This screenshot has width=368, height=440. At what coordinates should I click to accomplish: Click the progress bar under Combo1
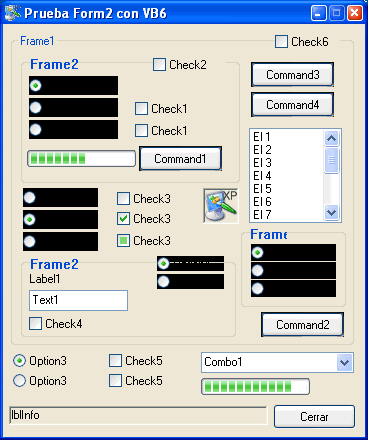pos(256,387)
